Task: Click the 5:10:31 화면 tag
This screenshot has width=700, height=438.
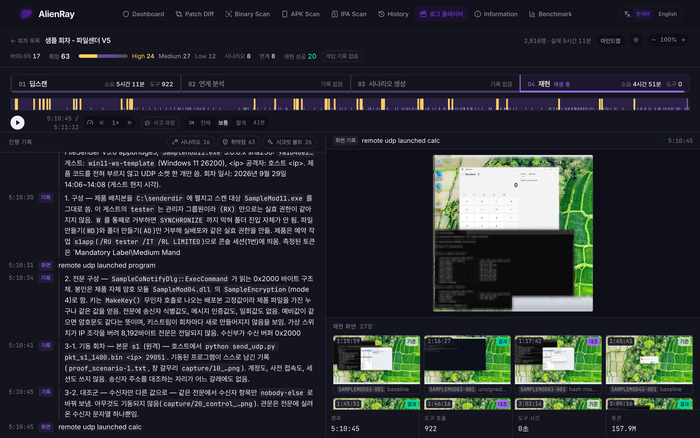Action: point(46,265)
